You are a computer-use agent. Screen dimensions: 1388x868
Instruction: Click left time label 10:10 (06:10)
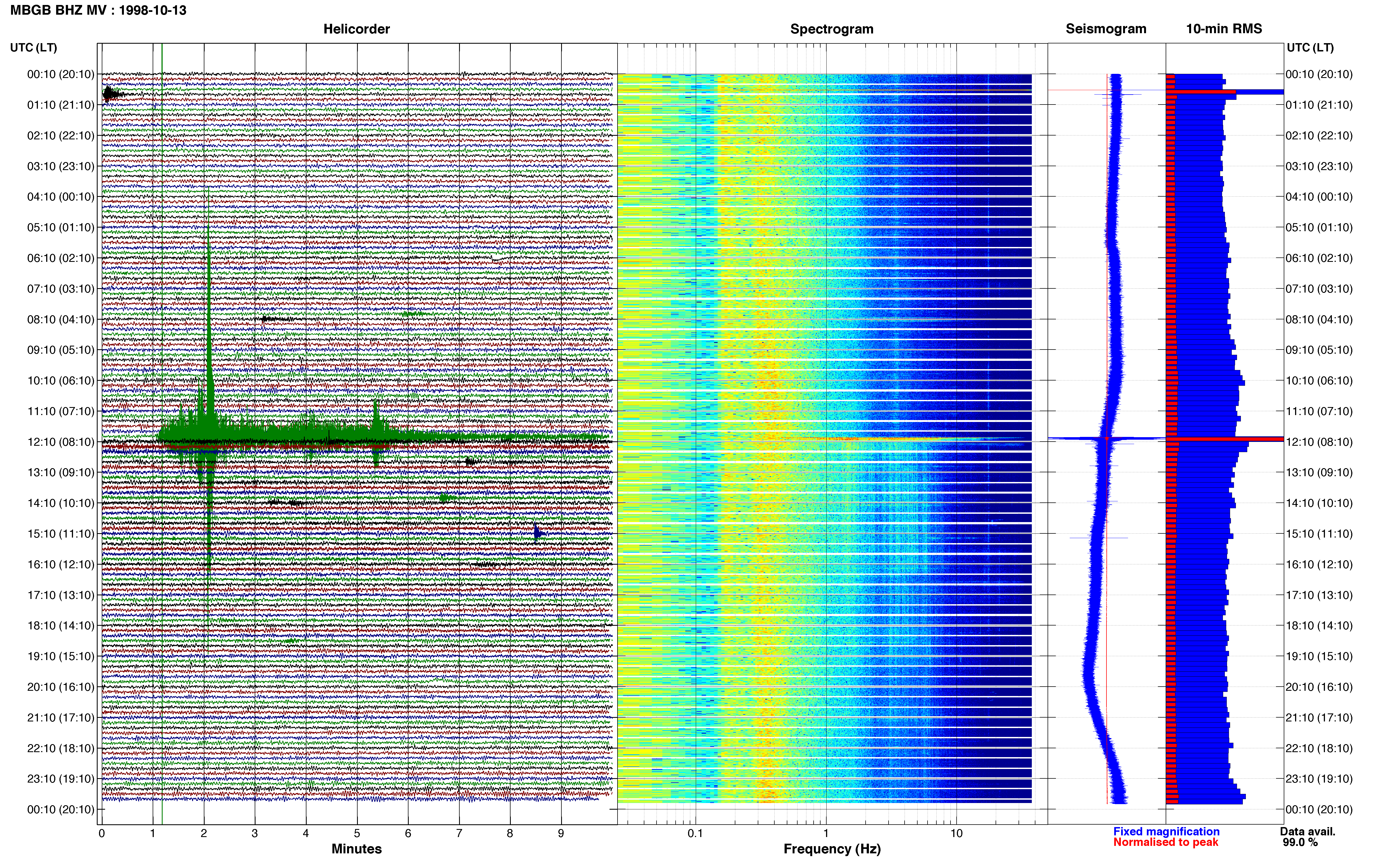(60, 380)
